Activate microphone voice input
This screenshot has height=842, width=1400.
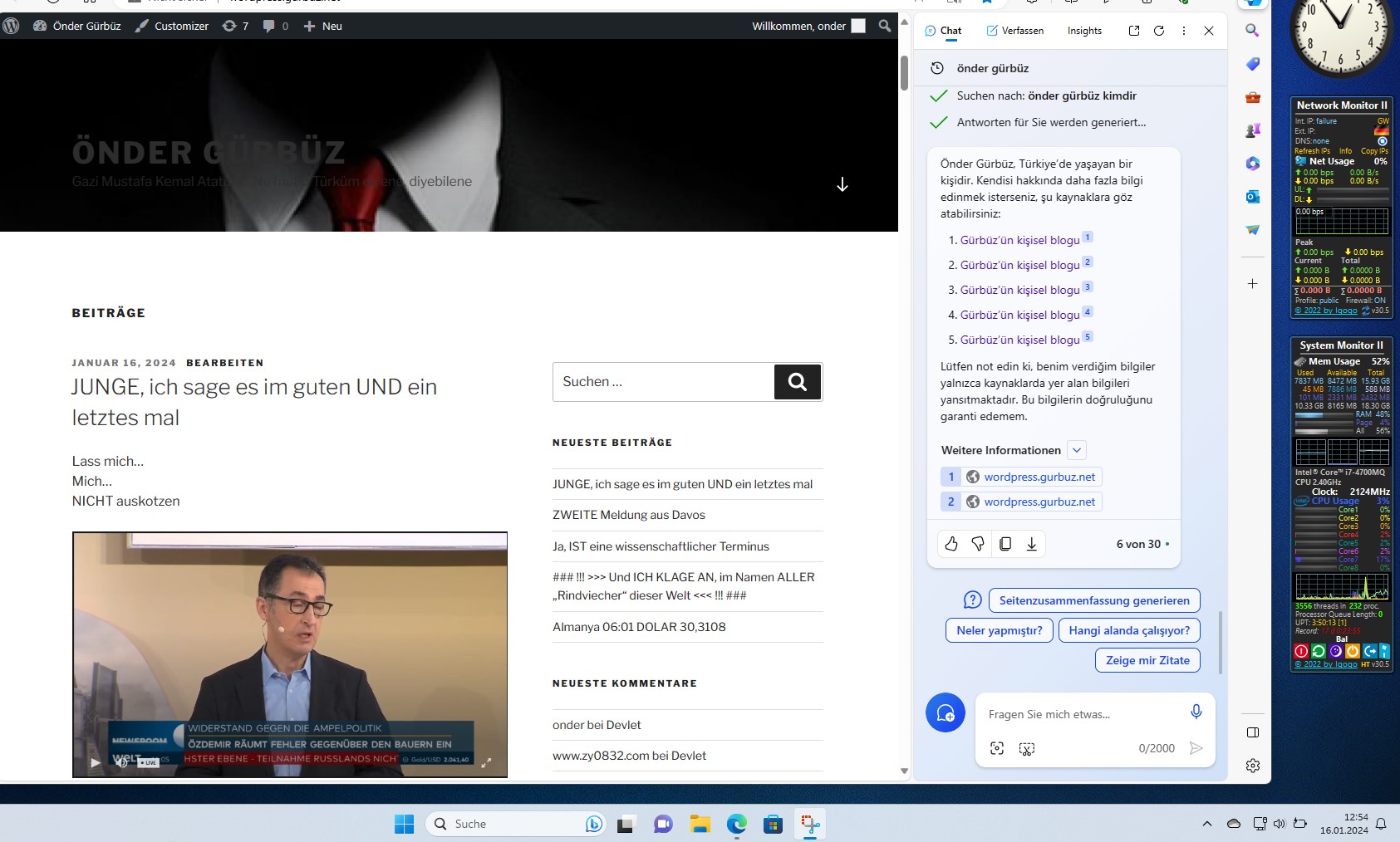coord(1196,712)
